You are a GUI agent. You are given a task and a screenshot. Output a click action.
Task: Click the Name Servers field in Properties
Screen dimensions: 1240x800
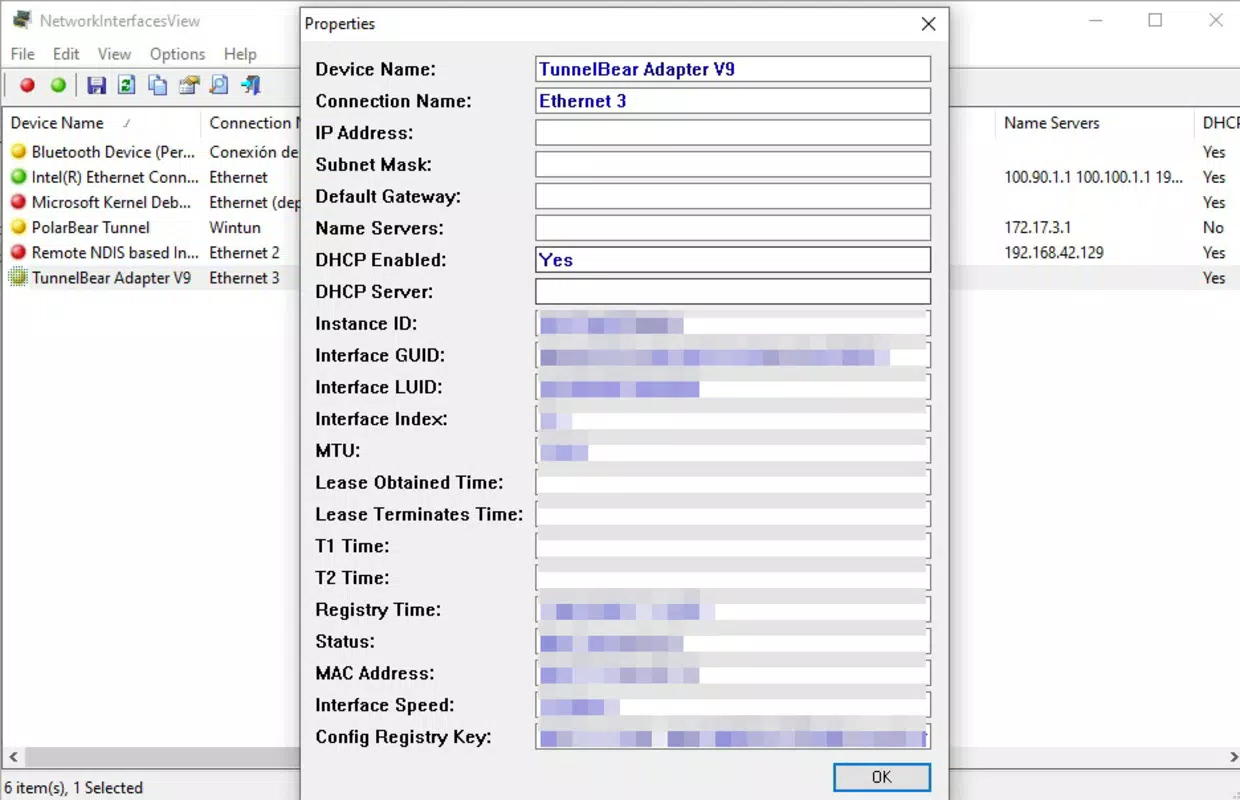click(733, 228)
